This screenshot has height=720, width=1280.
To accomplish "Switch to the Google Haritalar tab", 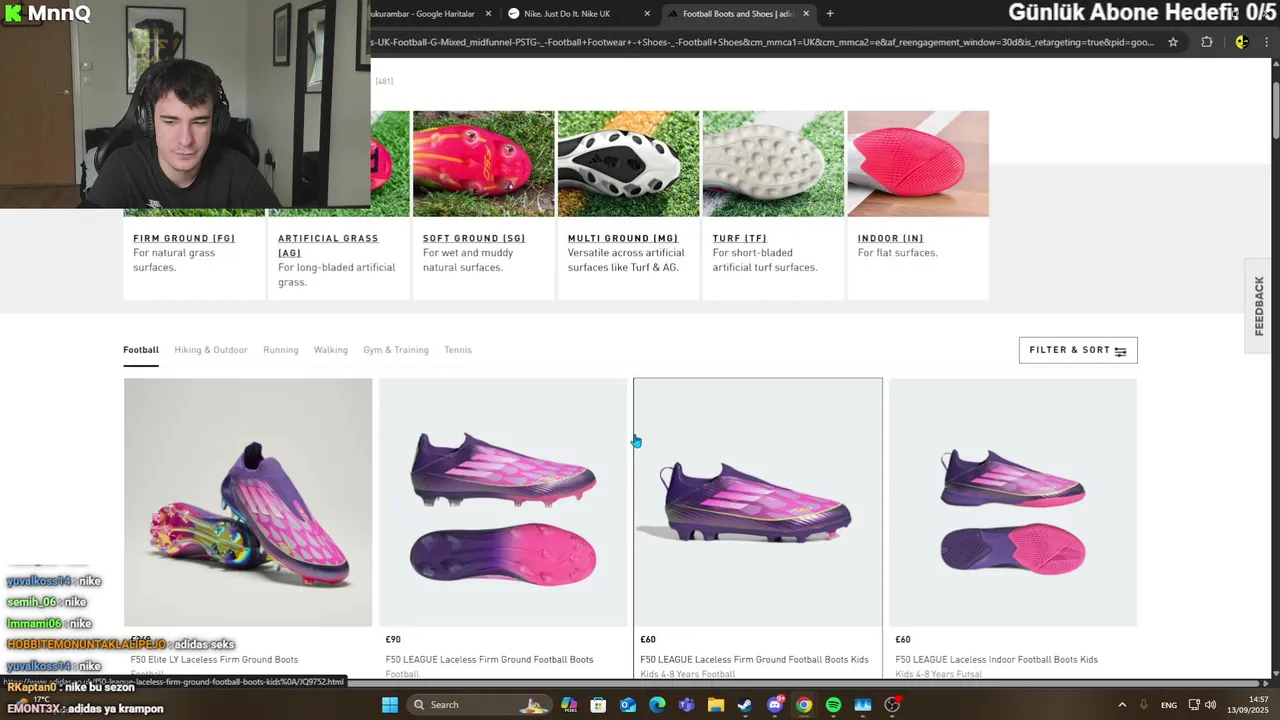I will point(425,14).
